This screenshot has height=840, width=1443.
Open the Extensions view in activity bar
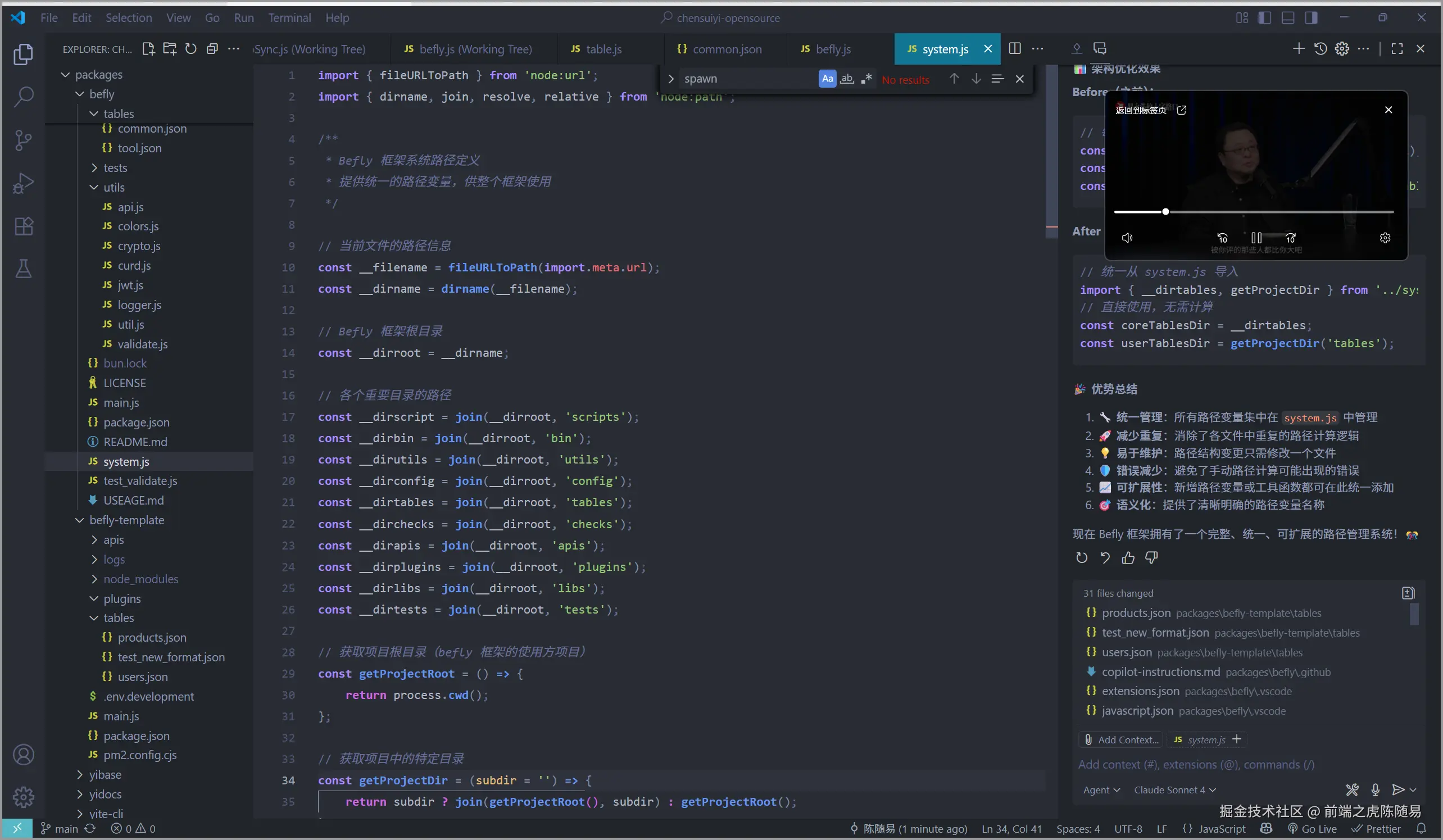23,226
